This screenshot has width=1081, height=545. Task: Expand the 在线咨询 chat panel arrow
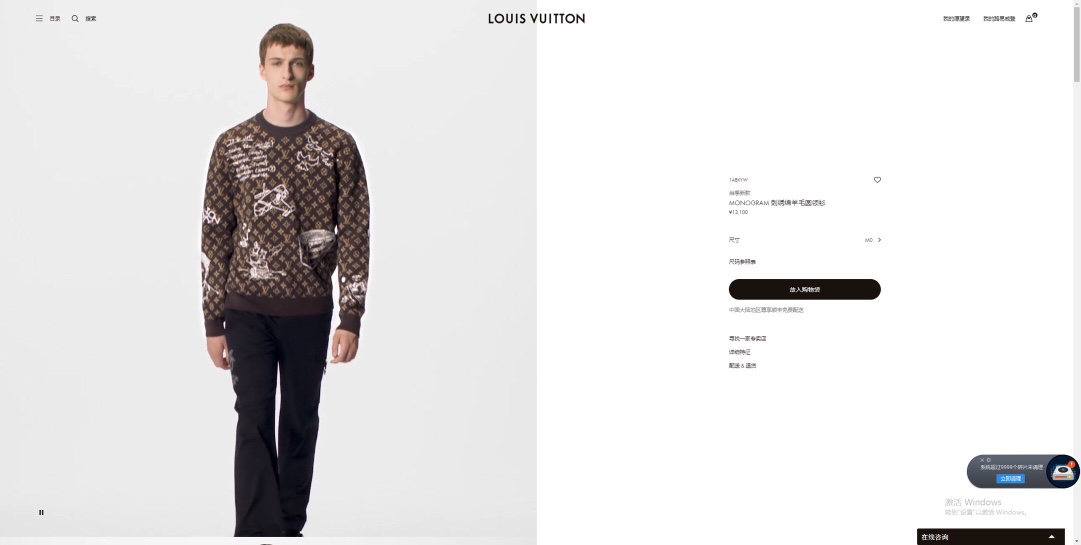1051,537
